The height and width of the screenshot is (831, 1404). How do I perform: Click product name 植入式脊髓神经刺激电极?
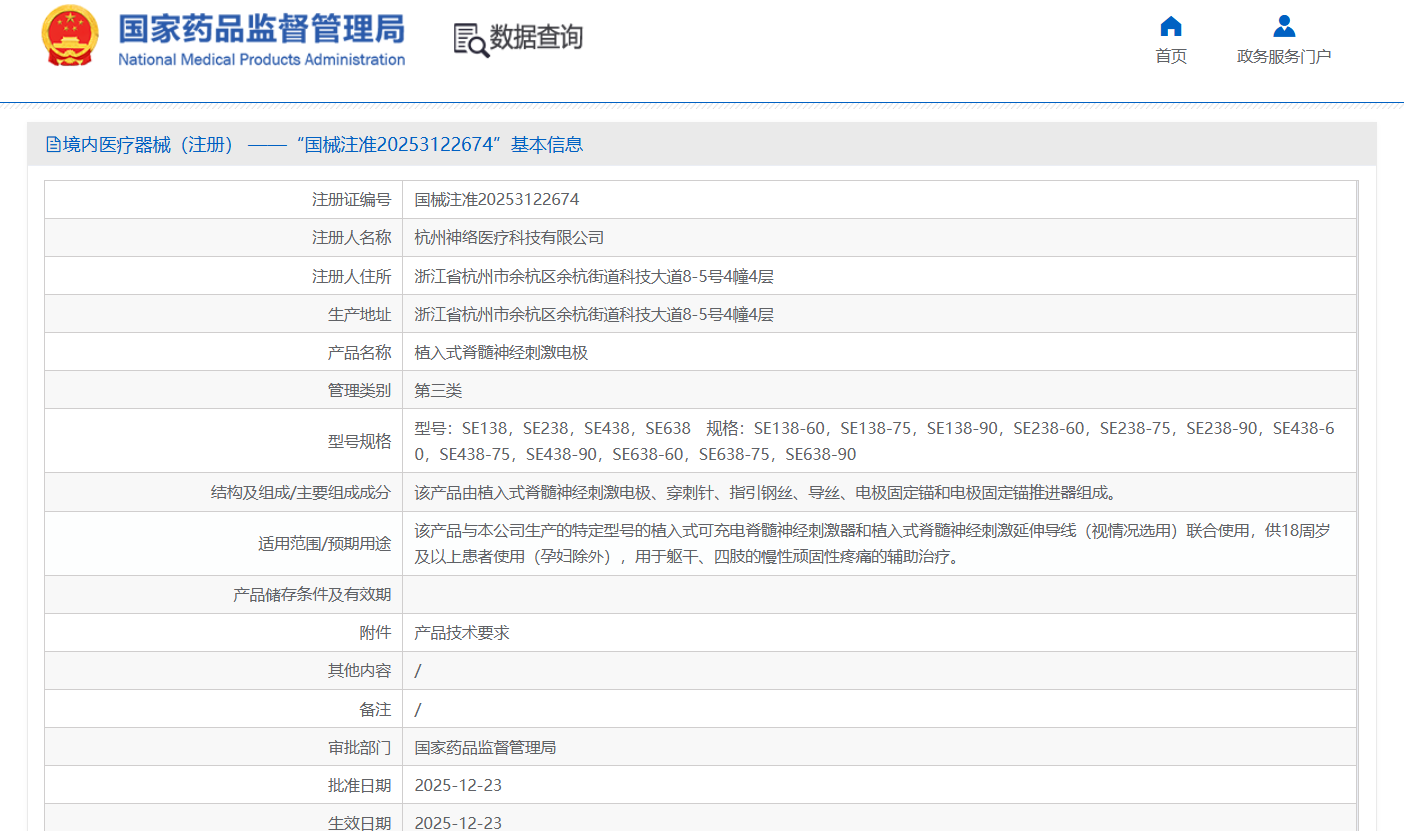501,353
